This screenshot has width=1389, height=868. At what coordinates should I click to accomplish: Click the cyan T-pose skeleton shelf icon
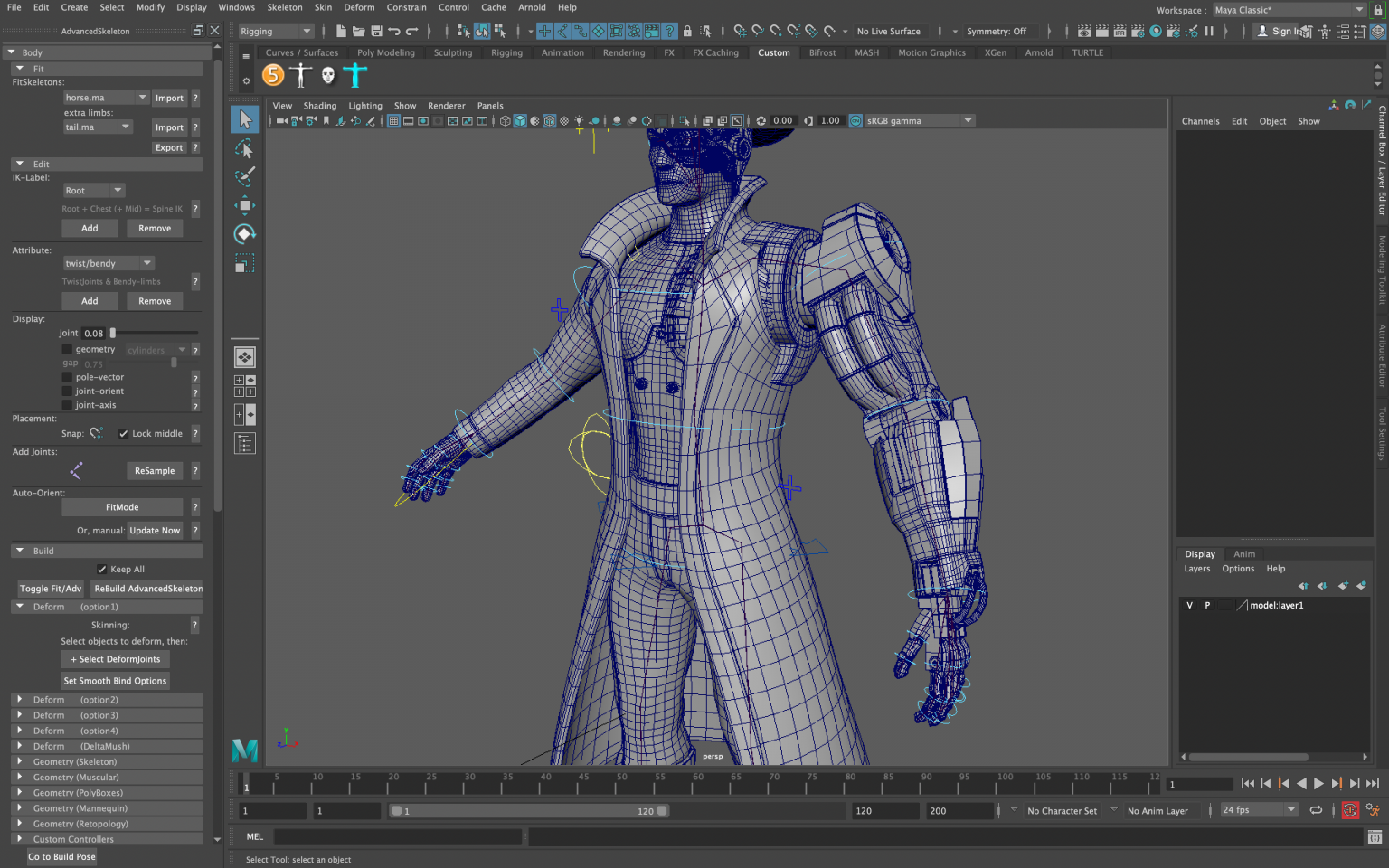(x=355, y=76)
